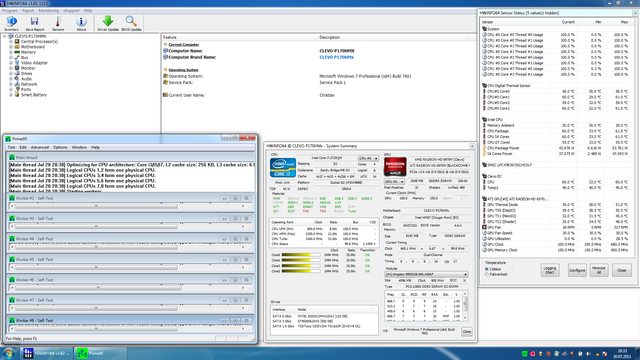Click the AMD Radeon graphics logo
640x360 pixels.
(395, 167)
